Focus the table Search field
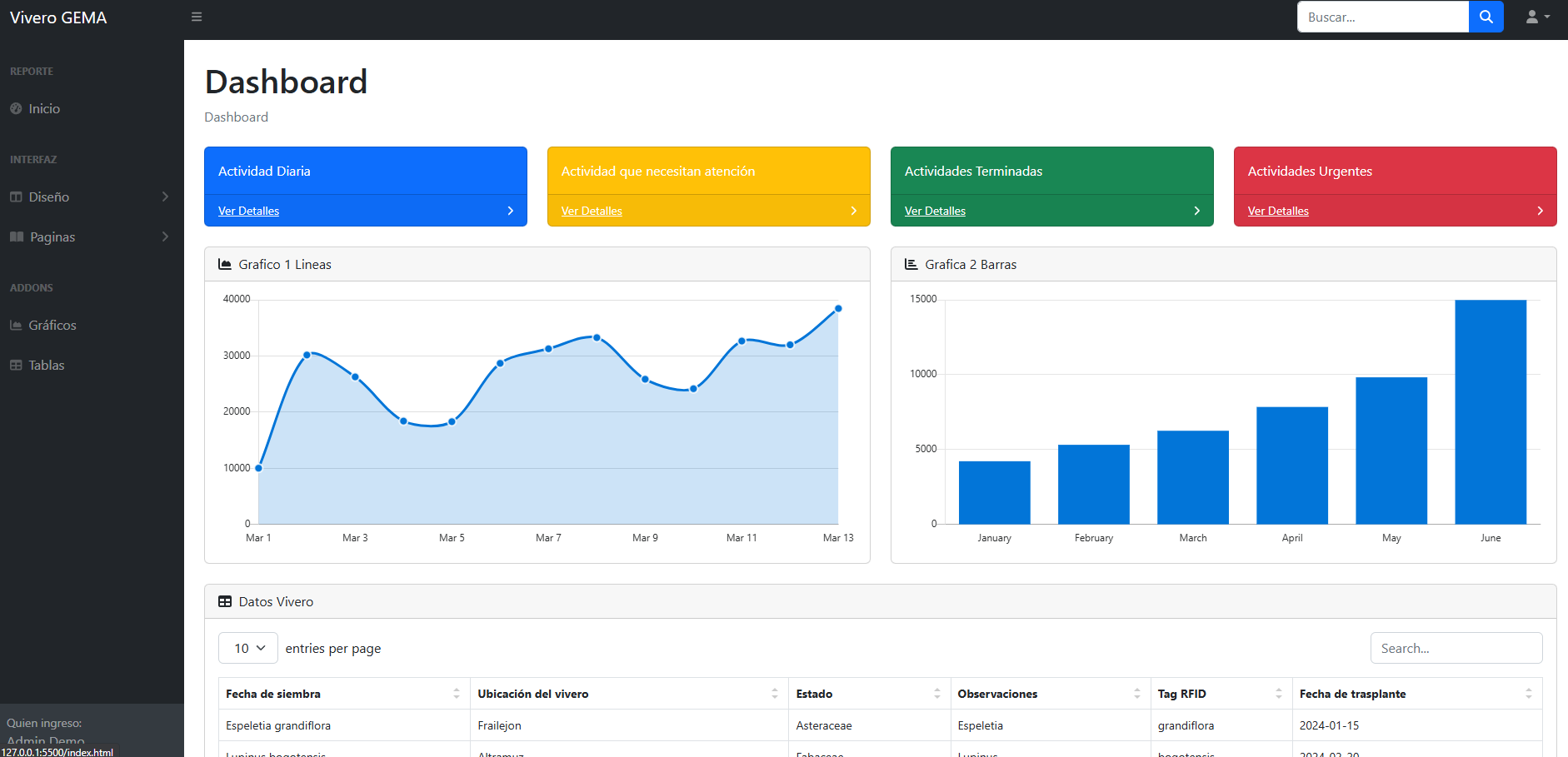This screenshot has width=1568, height=757. coord(1456,648)
